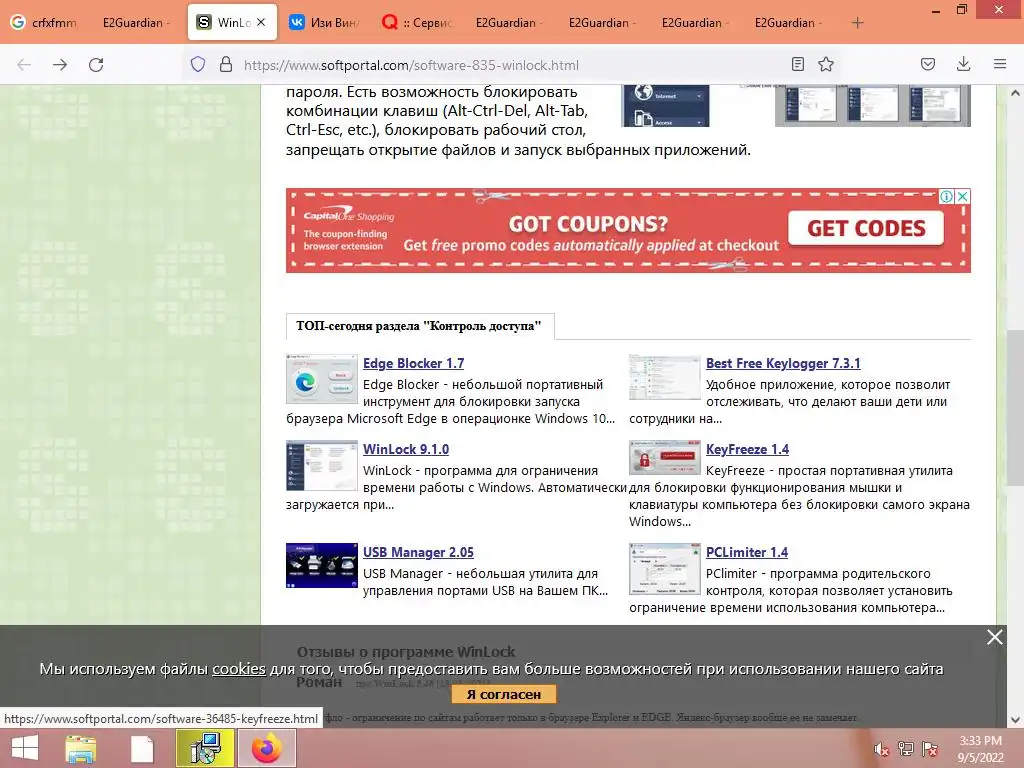
Task: Click the address bar URL
Action: 411,65
